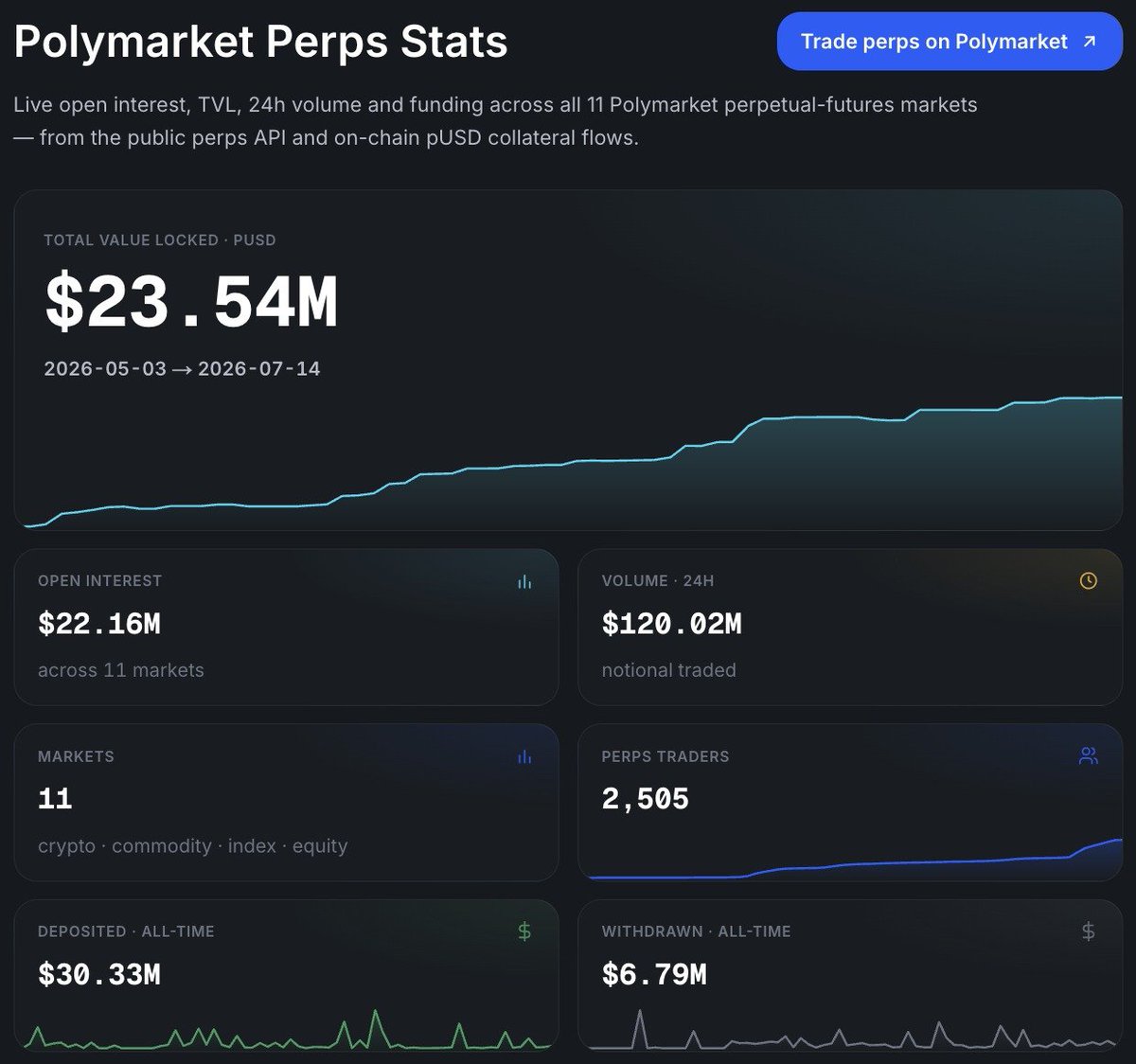This screenshot has width=1136, height=1064.
Task: Click the WITHDRAWN · ALL-TIME label
Action: pos(697,931)
